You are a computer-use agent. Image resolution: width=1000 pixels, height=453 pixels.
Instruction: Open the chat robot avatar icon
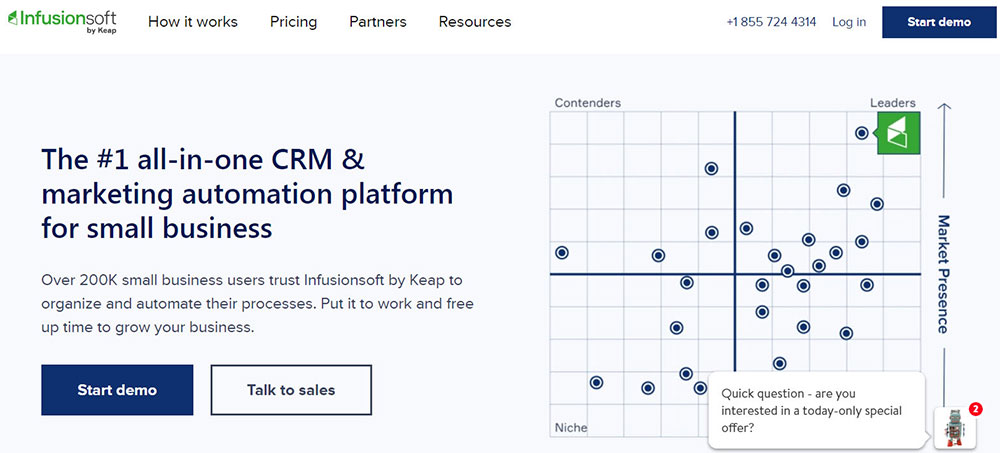point(955,427)
